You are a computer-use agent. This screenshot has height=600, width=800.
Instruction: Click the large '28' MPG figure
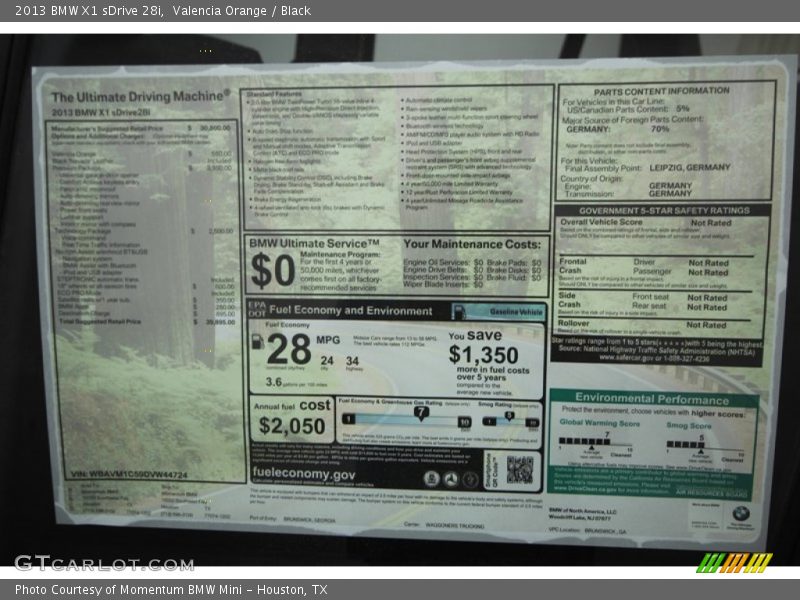click(289, 349)
